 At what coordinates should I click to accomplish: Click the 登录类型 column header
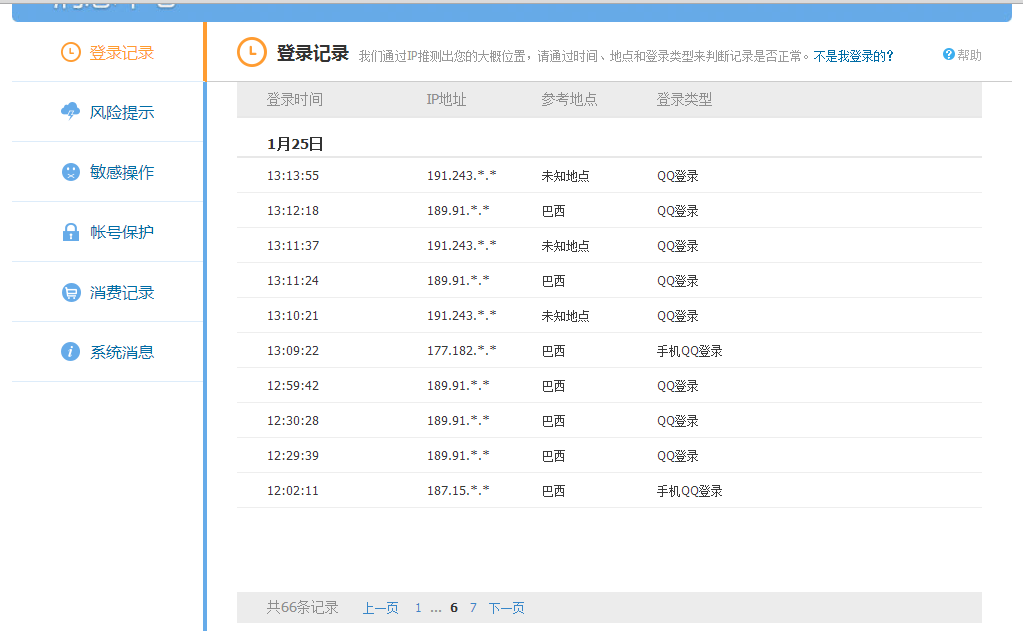(684, 99)
